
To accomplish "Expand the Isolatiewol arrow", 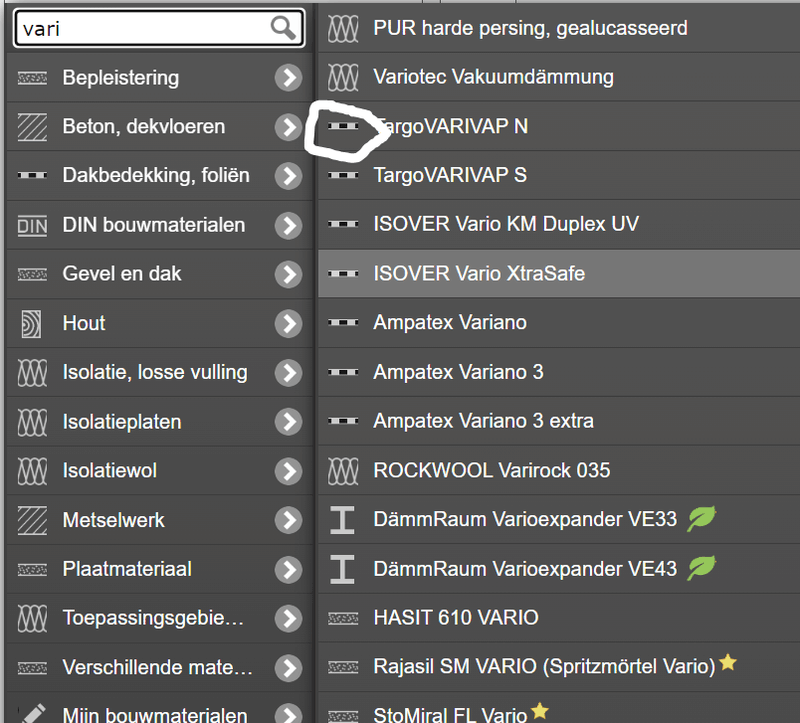I will coord(288,471).
